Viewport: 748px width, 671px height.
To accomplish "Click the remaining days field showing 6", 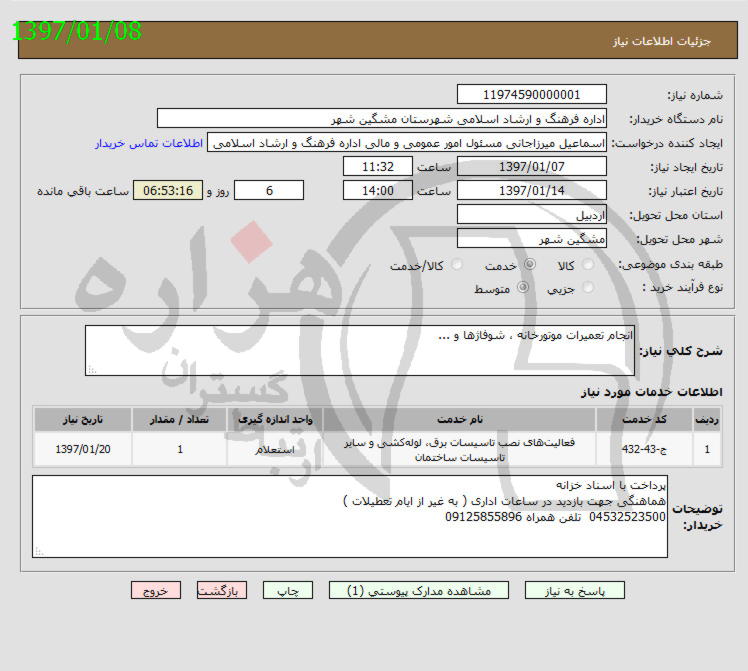I will click(269, 190).
